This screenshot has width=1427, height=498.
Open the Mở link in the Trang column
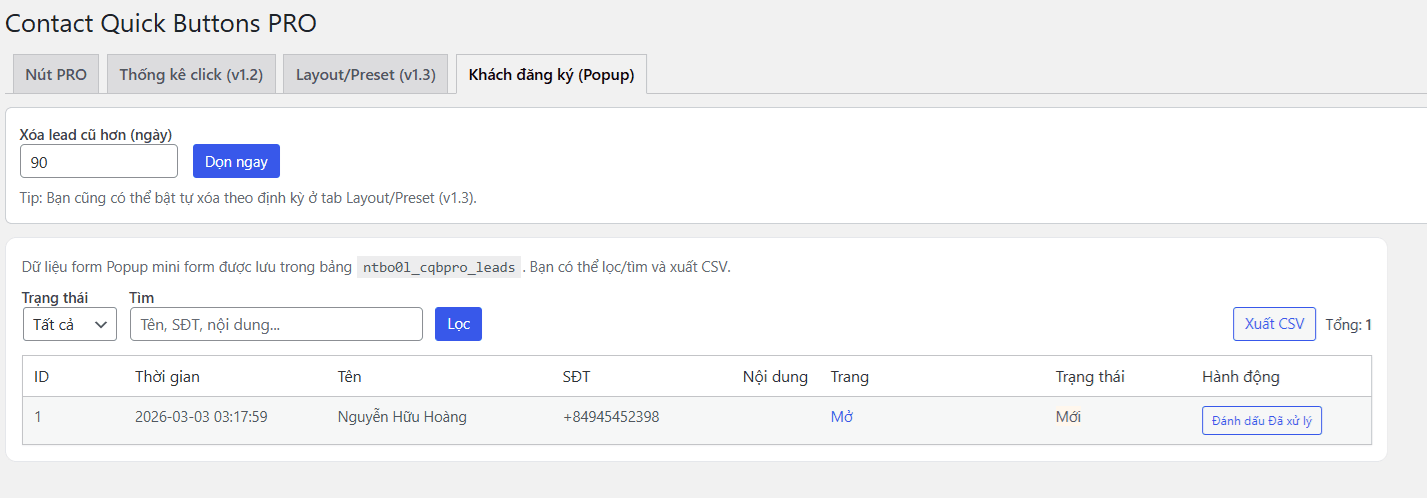pos(842,417)
